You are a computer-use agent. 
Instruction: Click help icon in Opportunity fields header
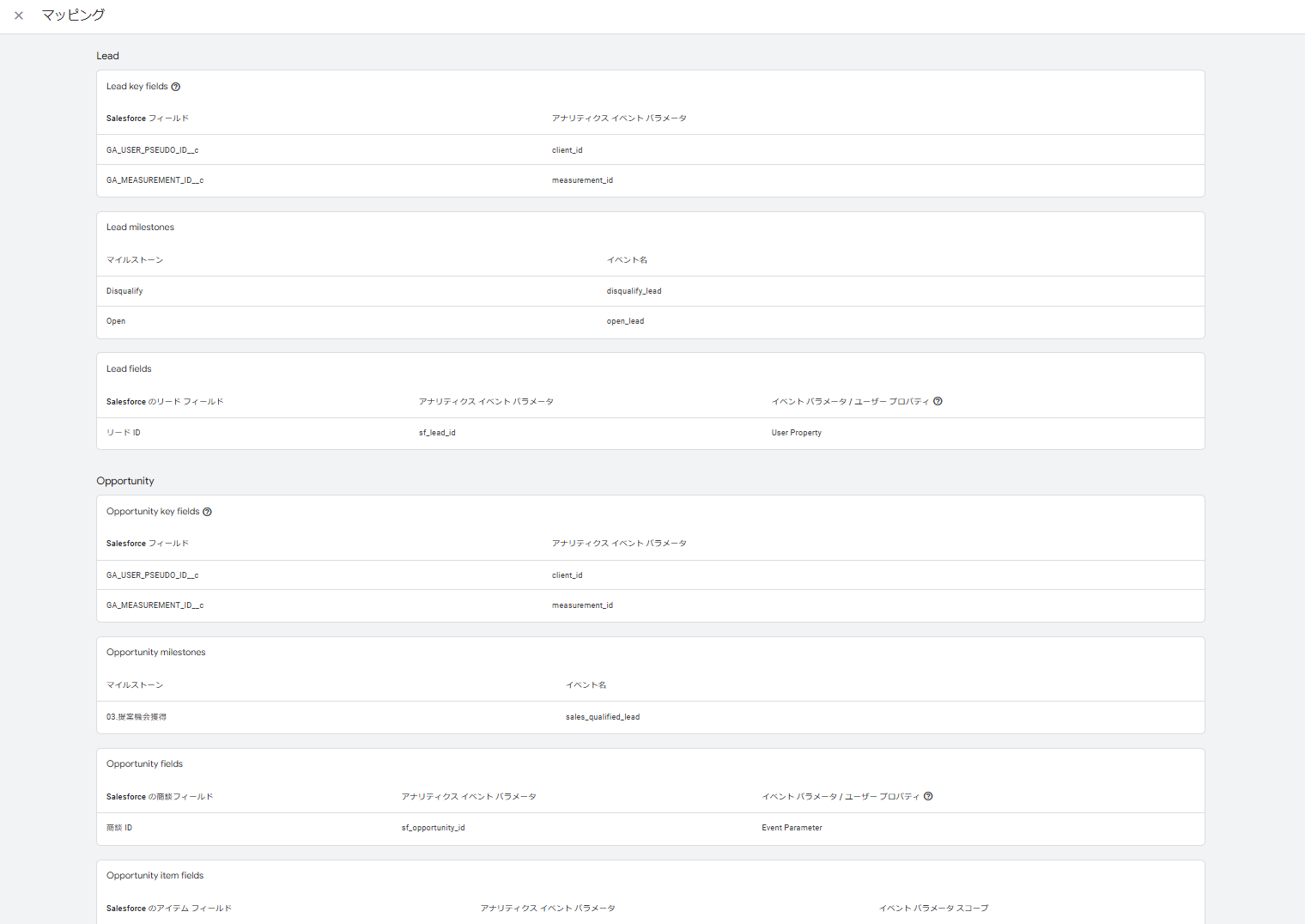[928, 796]
